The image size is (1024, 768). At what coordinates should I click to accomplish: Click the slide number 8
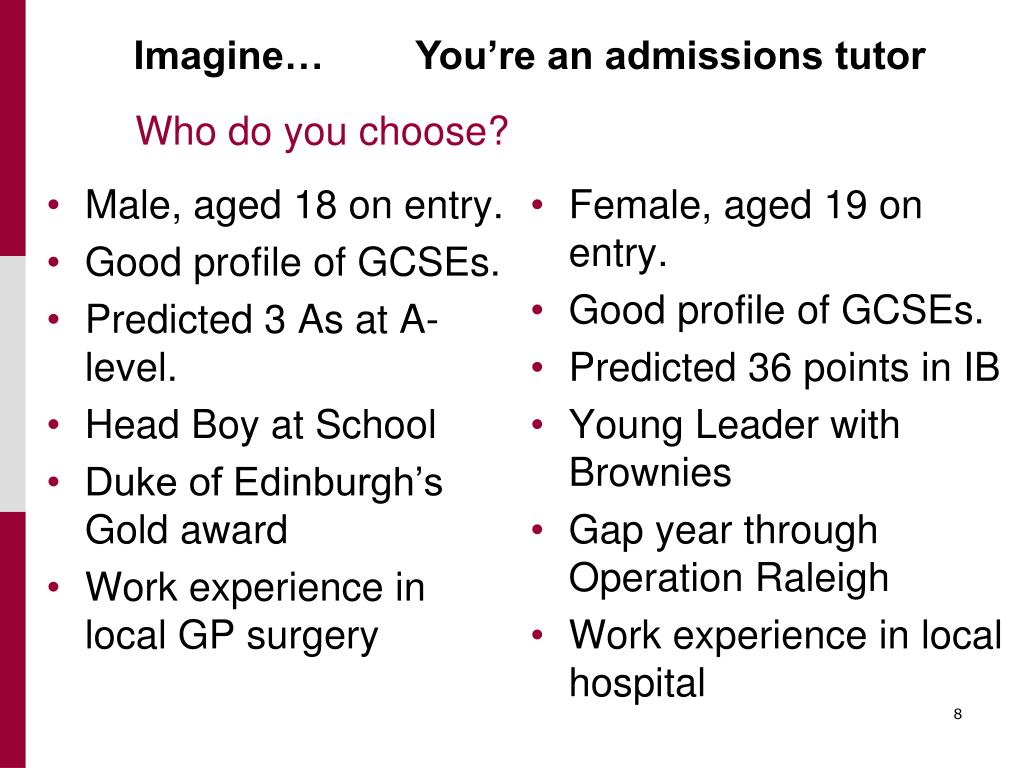957,714
